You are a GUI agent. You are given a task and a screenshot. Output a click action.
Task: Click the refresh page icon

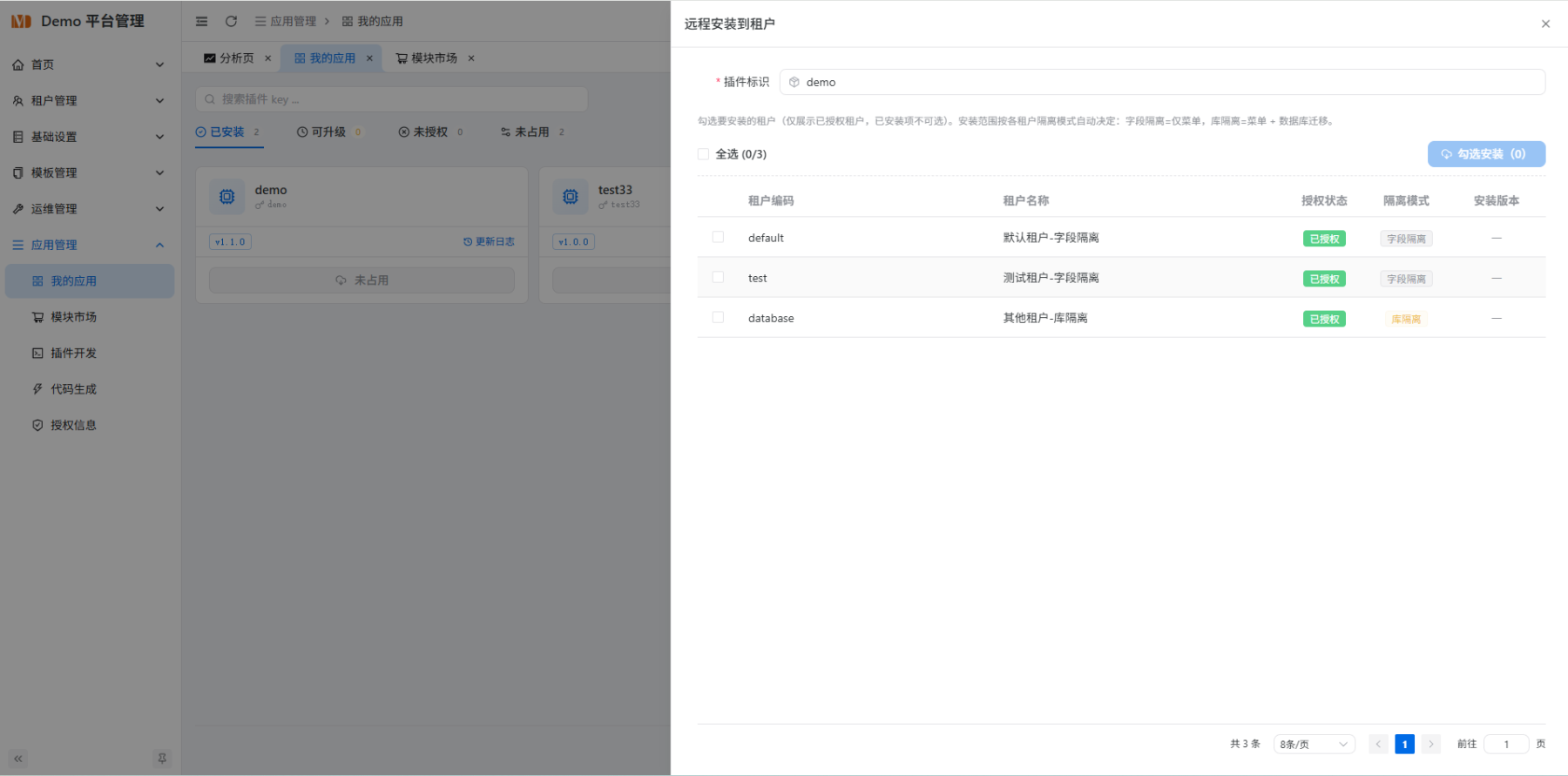click(231, 21)
